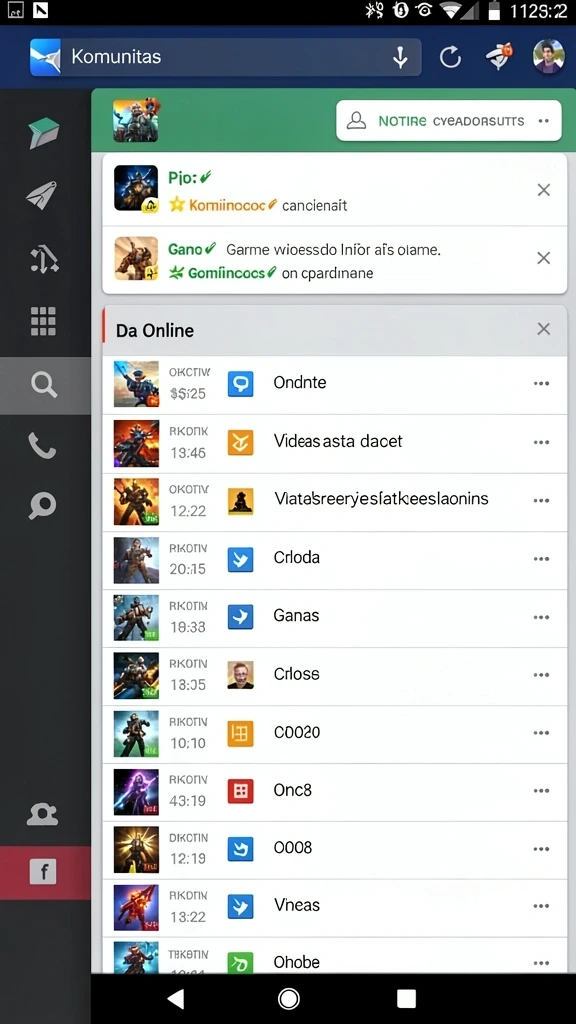Viewport: 576px width, 1024px height.
Task: Tap the refresh icon in top bar
Action: (450, 57)
